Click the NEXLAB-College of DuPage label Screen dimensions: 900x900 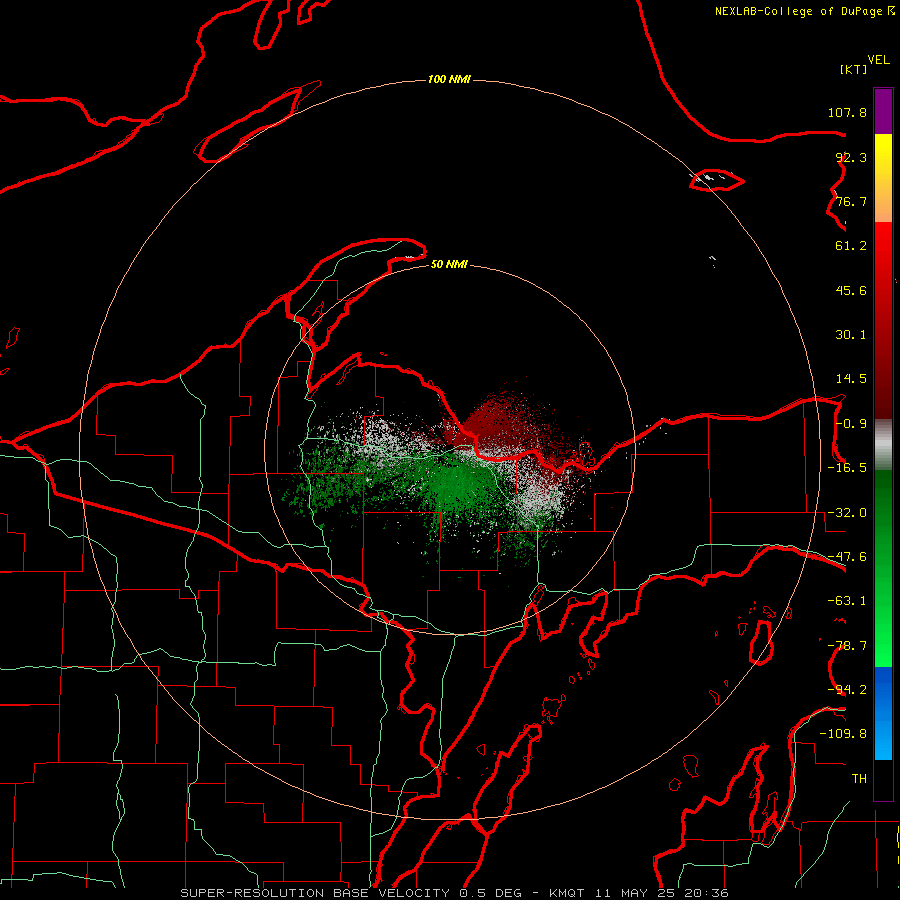(805, 11)
